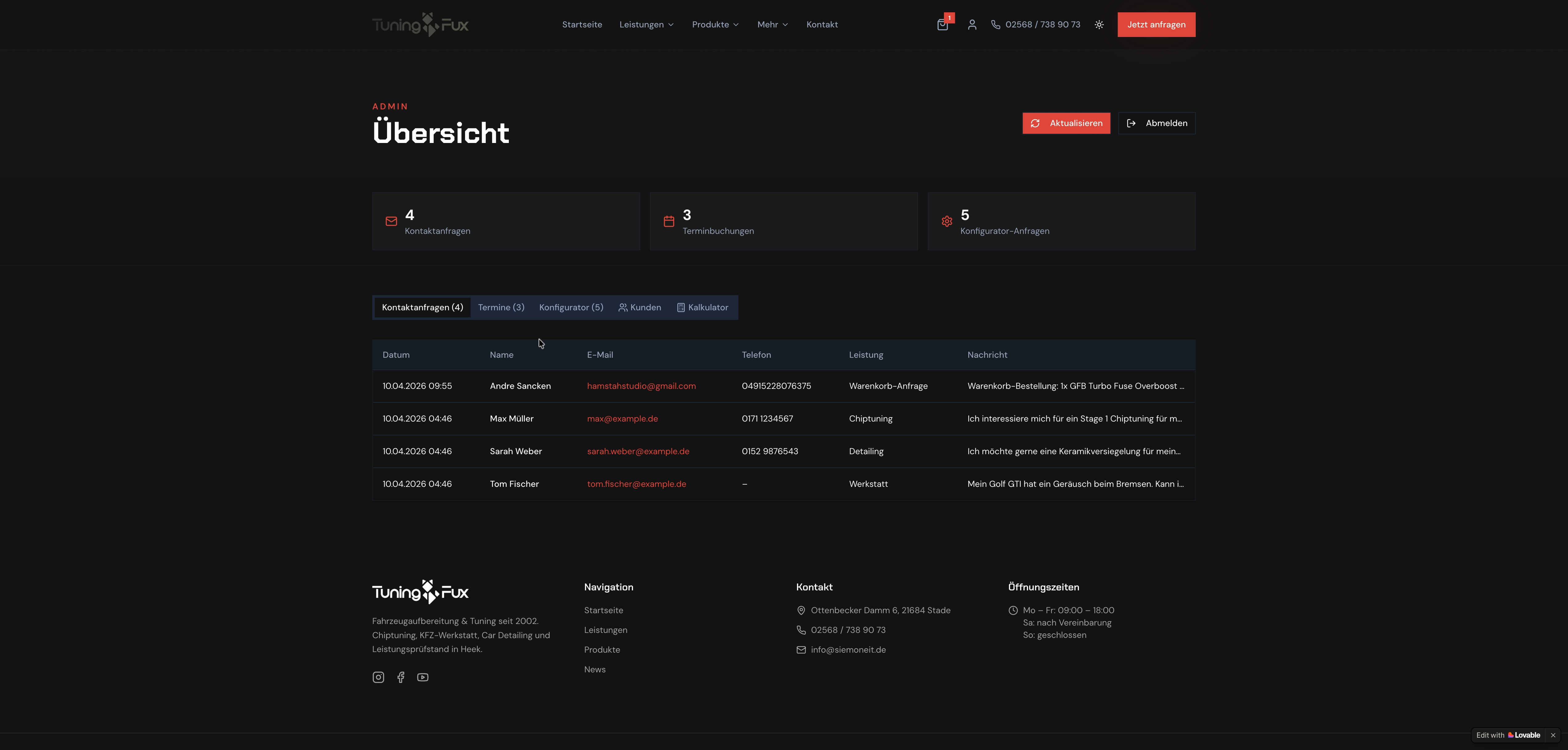
Task: Click the map pin icon by address
Action: 801,611
